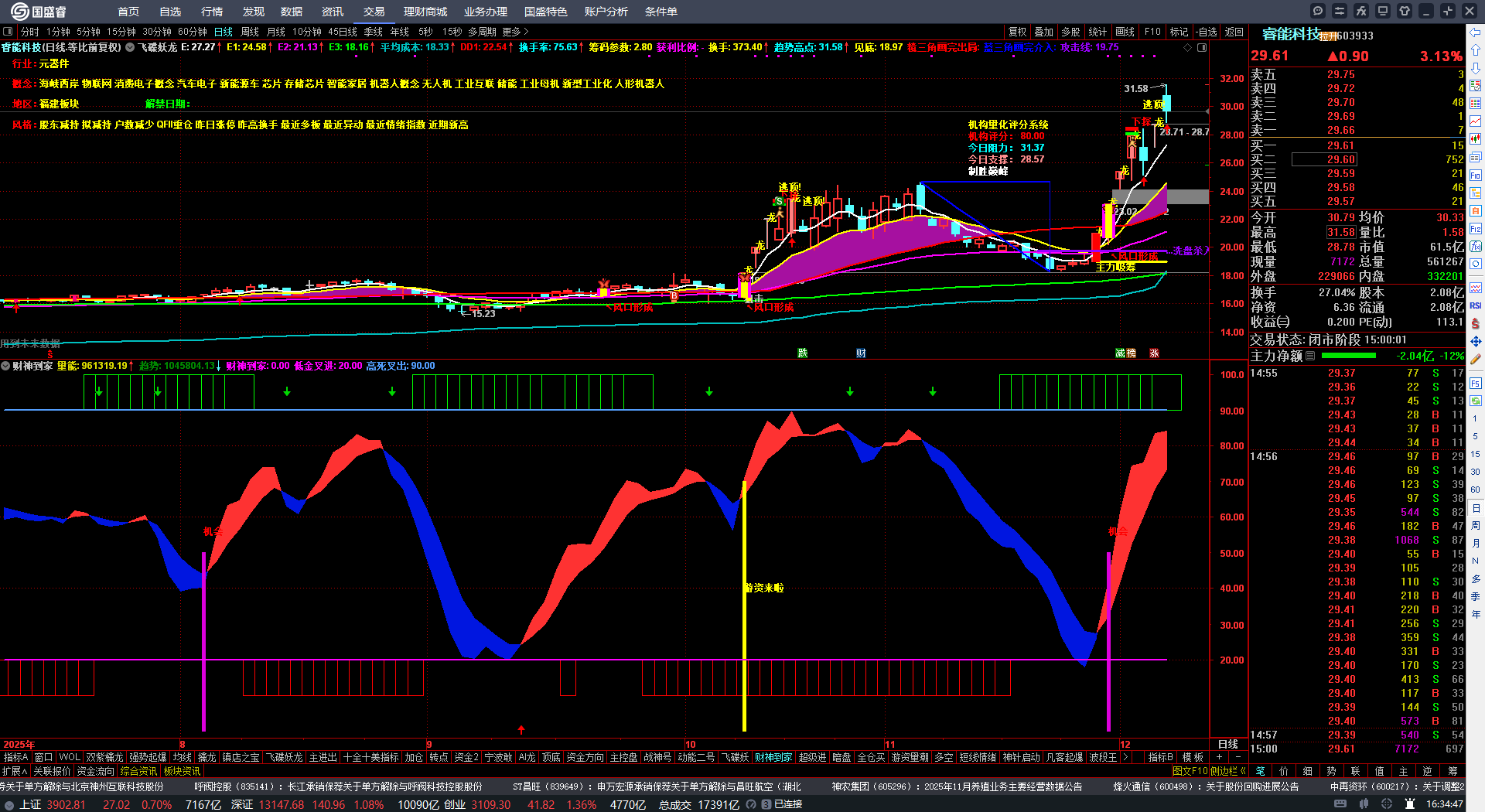Click the f(x) function sidebar icon
The image size is (1485, 812).
click(1476, 247)
